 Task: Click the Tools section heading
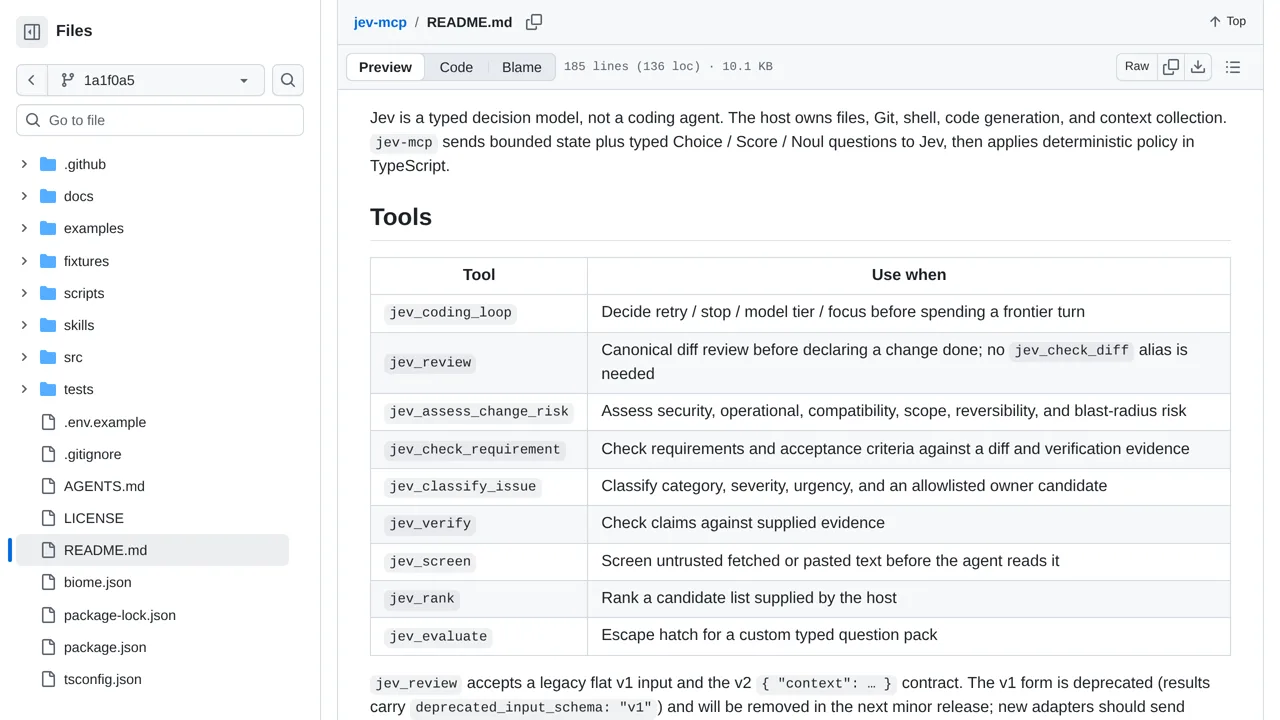coord(401,217)
